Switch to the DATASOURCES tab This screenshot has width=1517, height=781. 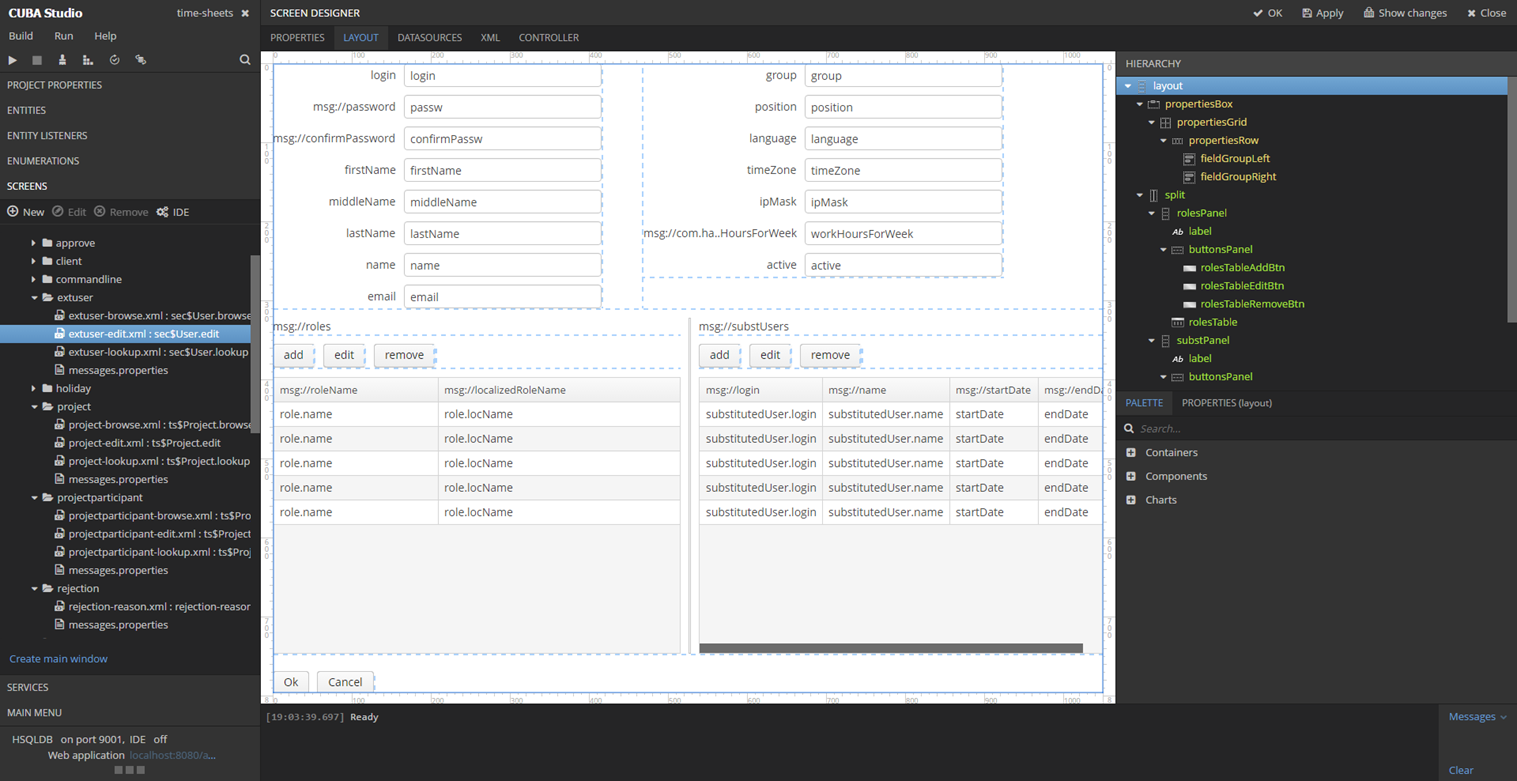pos(430,38)
